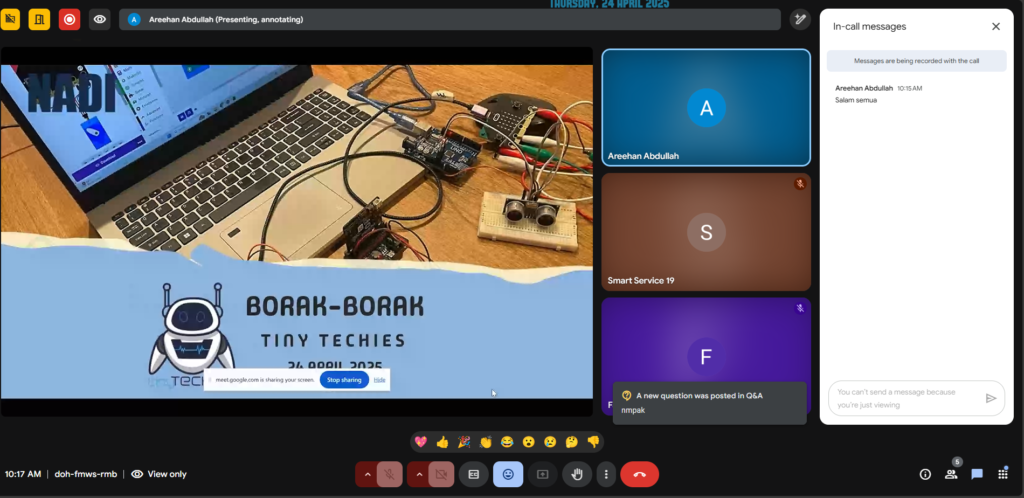Select Areehan Abdullah participant tile
The width and height of the screenshot is (1024, 498).
tap(706, 108)
